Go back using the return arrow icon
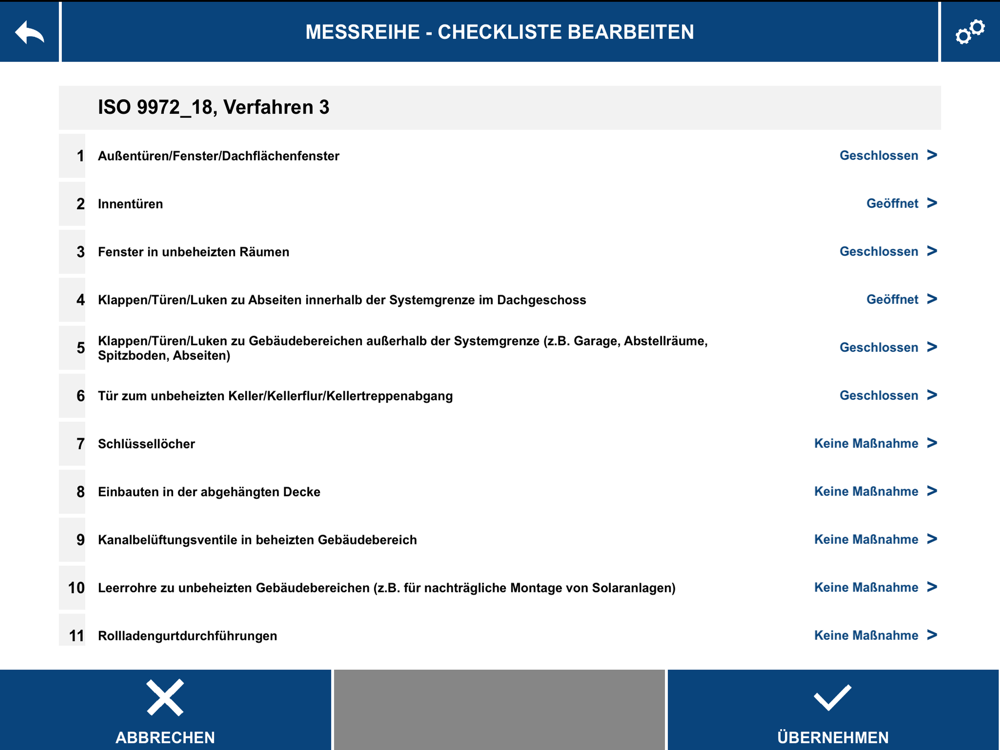The image size is (1000, 750). (29, 32)
